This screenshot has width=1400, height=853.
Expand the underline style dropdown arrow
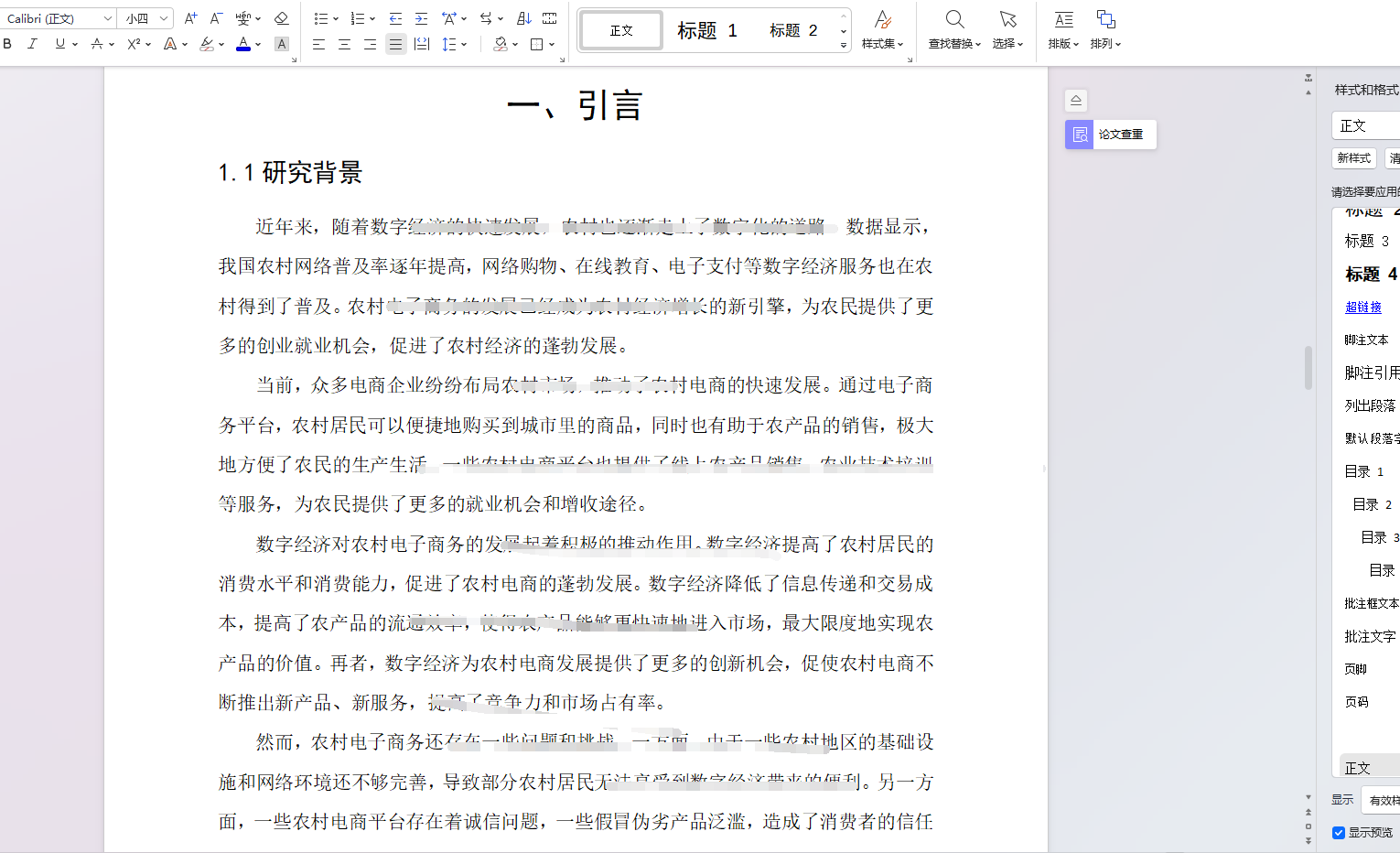(x=75, y=44)
